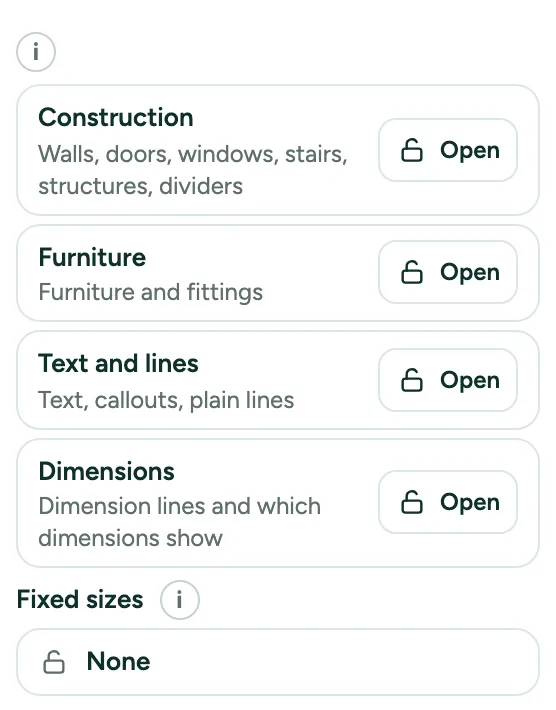
Task: Click the 'Text, callouts, plain lines' description
Action: [166, 400]
